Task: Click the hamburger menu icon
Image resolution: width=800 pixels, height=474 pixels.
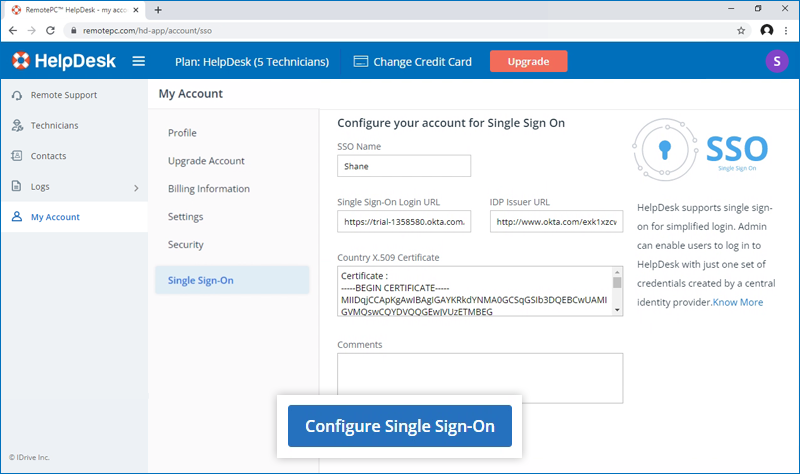Action: point(138,62)
